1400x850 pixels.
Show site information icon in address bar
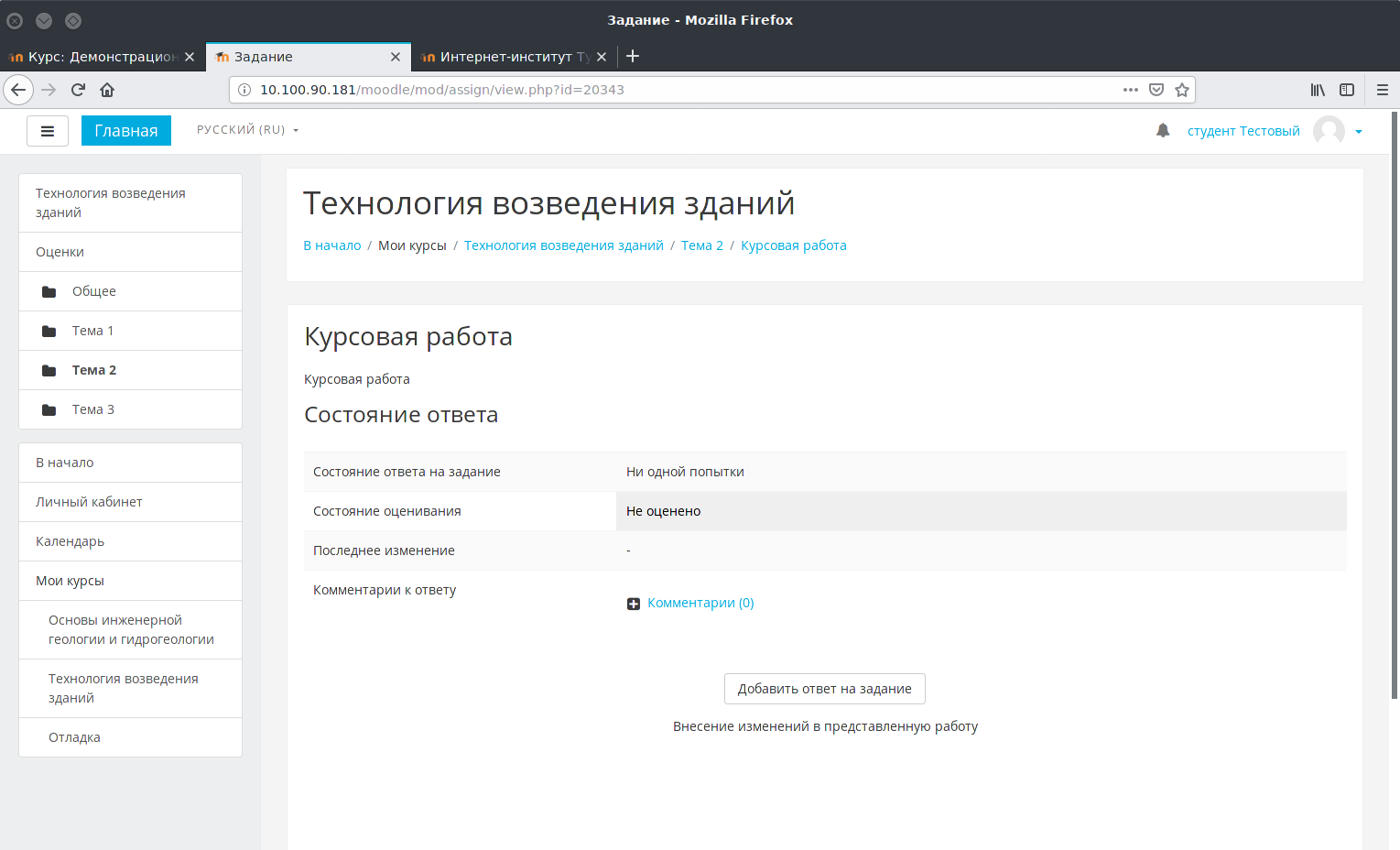coord(244,90)
